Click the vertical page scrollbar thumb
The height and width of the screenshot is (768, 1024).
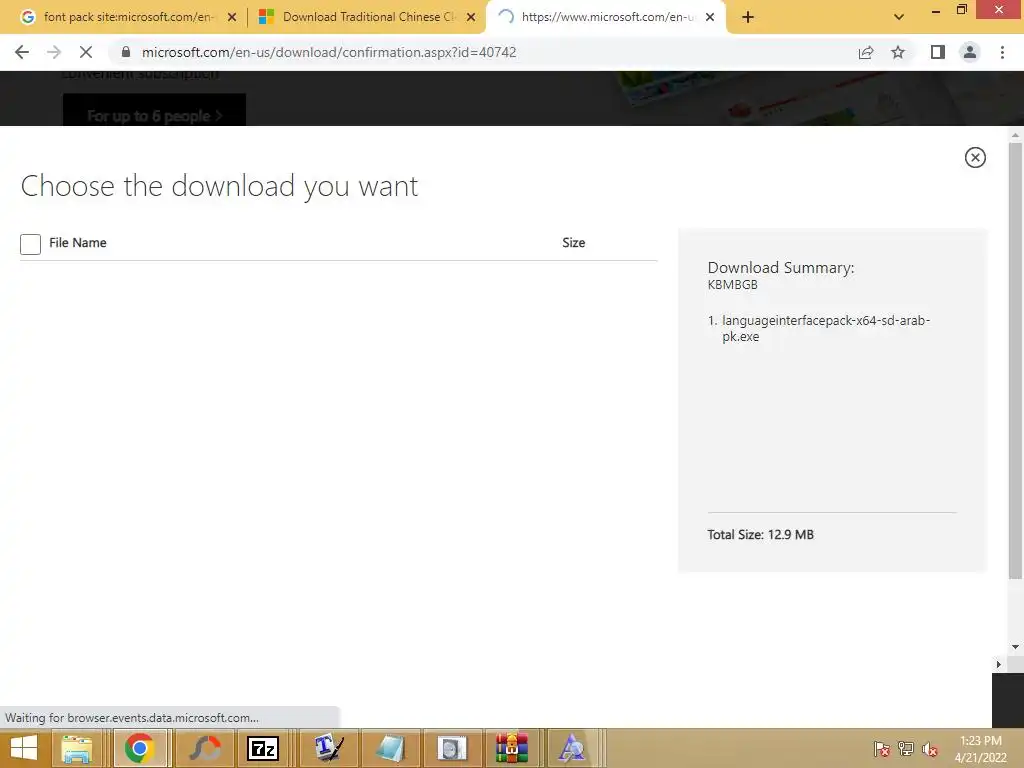point(1015,361)
